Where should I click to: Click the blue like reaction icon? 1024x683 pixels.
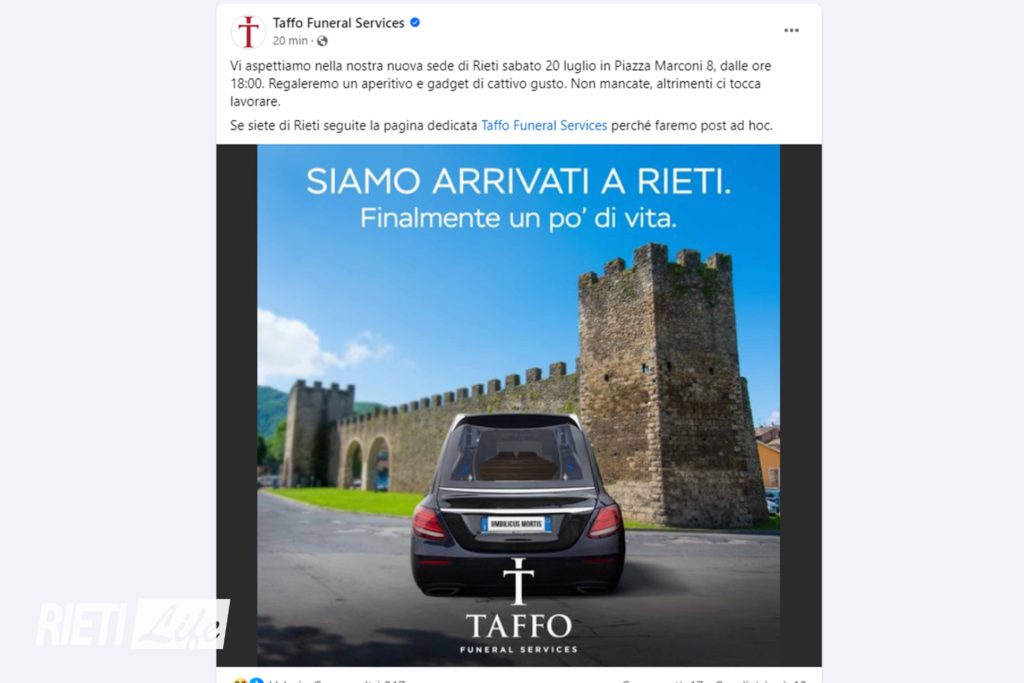click(x=256, y=680)
